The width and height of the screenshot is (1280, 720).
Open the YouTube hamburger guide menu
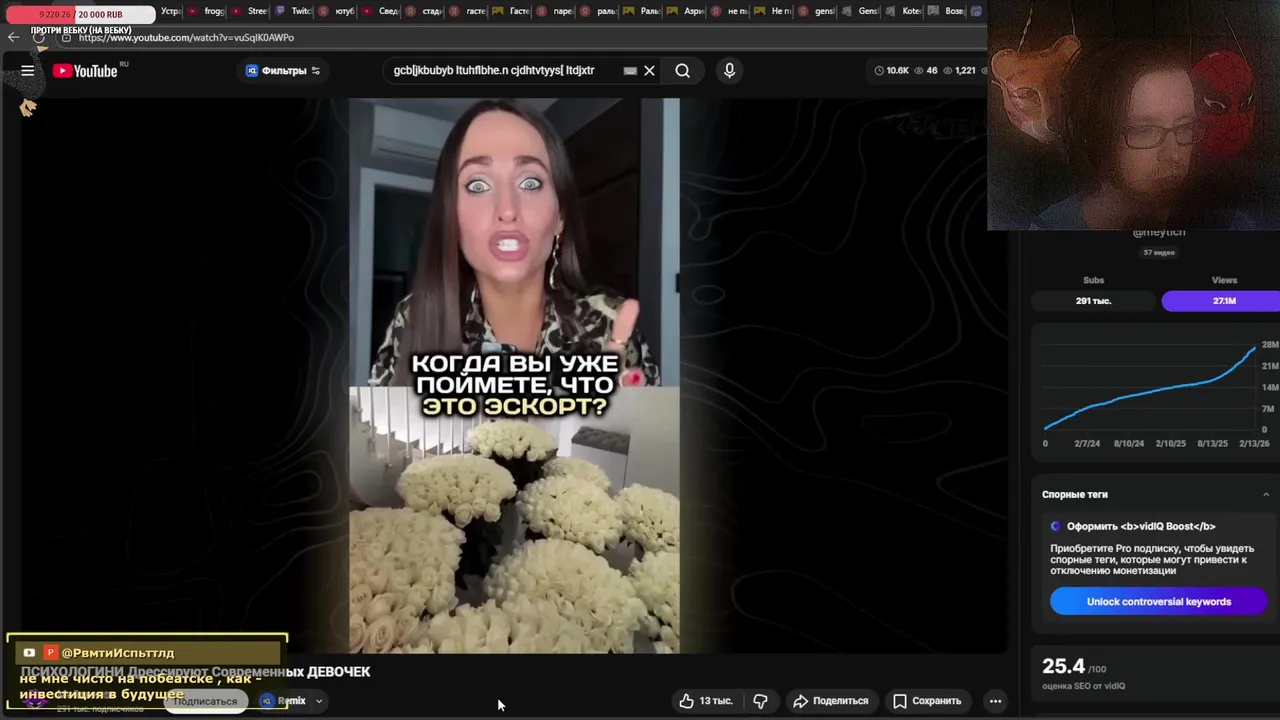click(28, 71)
